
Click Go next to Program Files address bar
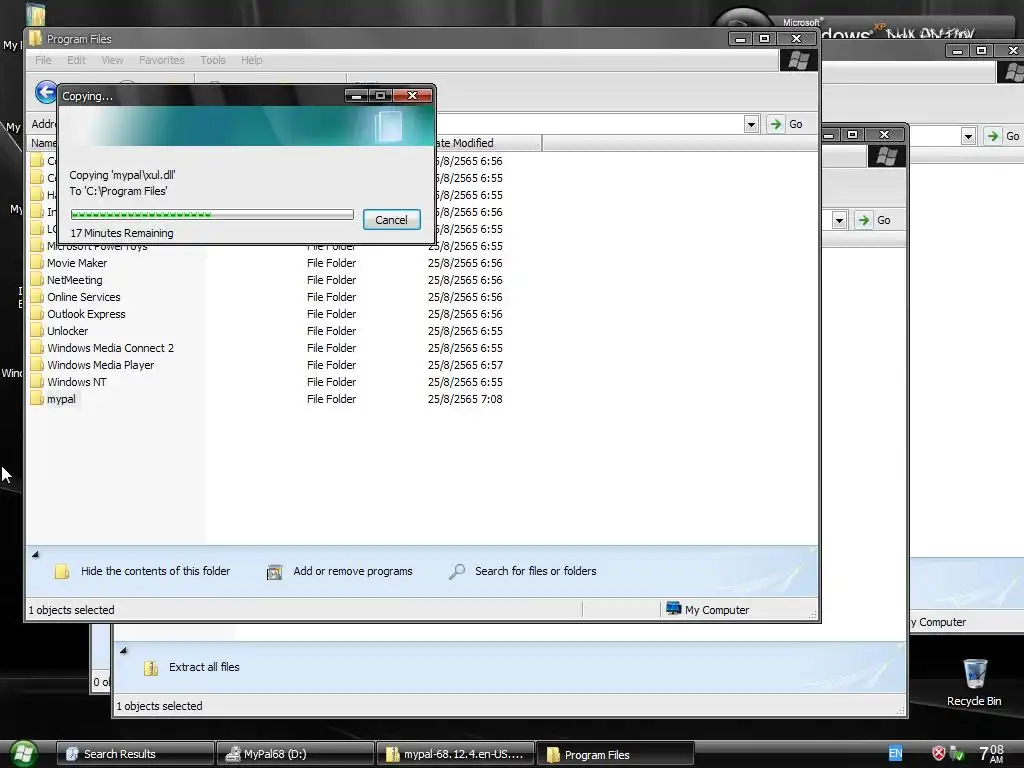pos(786,124)
